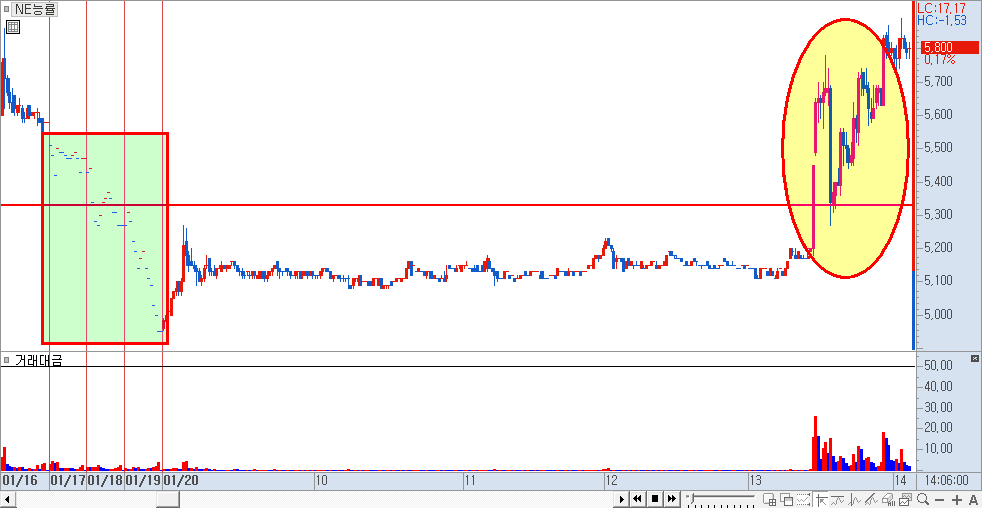Click the diagonal trend line icon
982x508 pixels.
click(871, 499)
